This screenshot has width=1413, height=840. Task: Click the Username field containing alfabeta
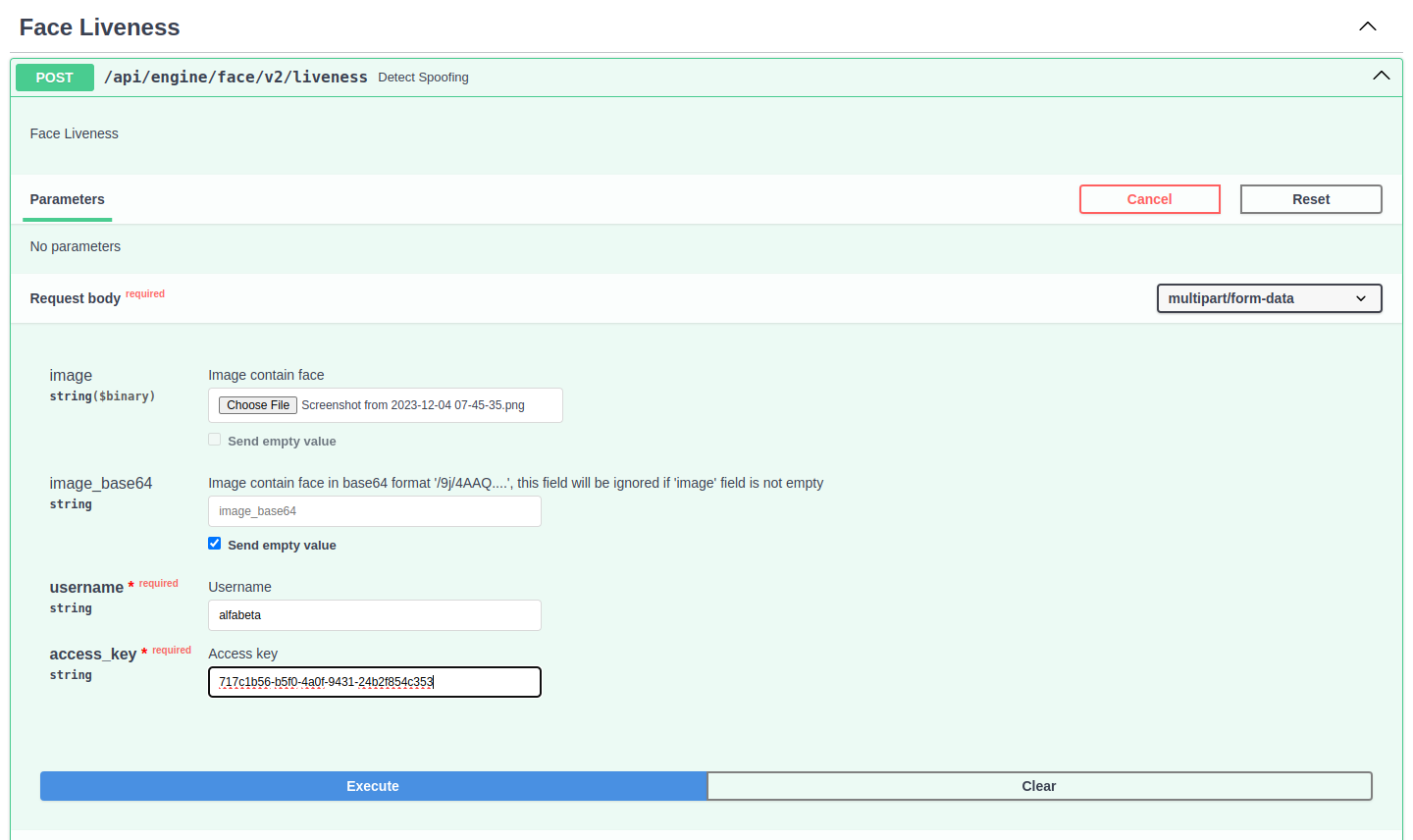pos(374,615)
